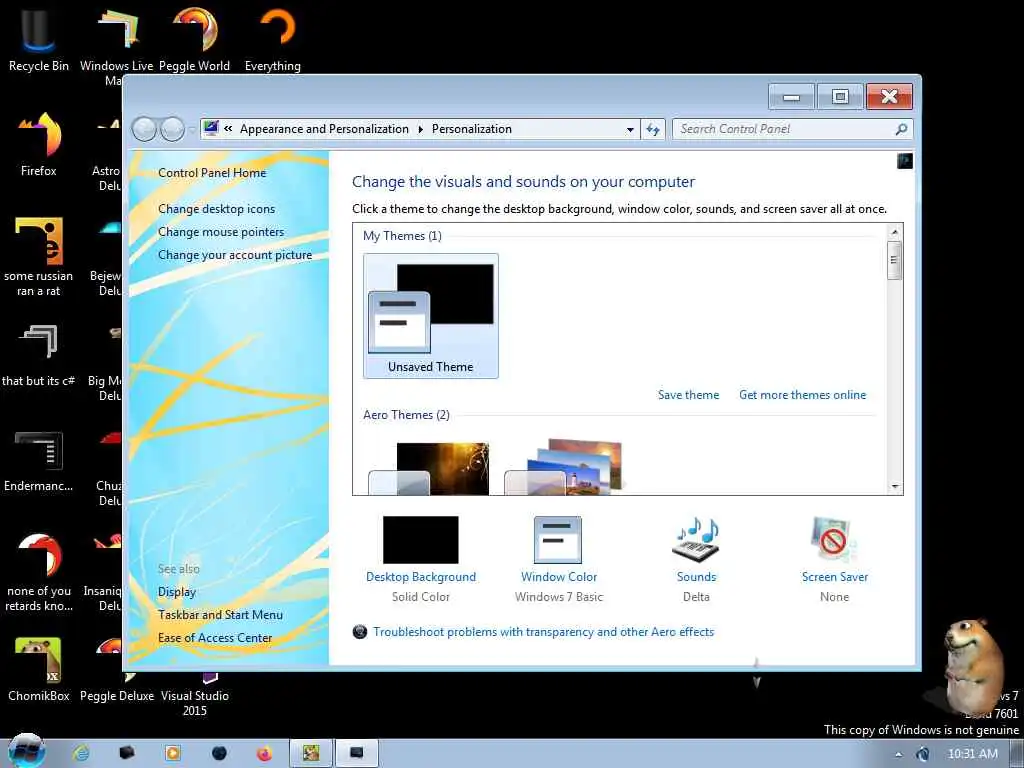Open the media player taskbar icon
This screenshot has height=768, width=1024.
tap(173, 754)
